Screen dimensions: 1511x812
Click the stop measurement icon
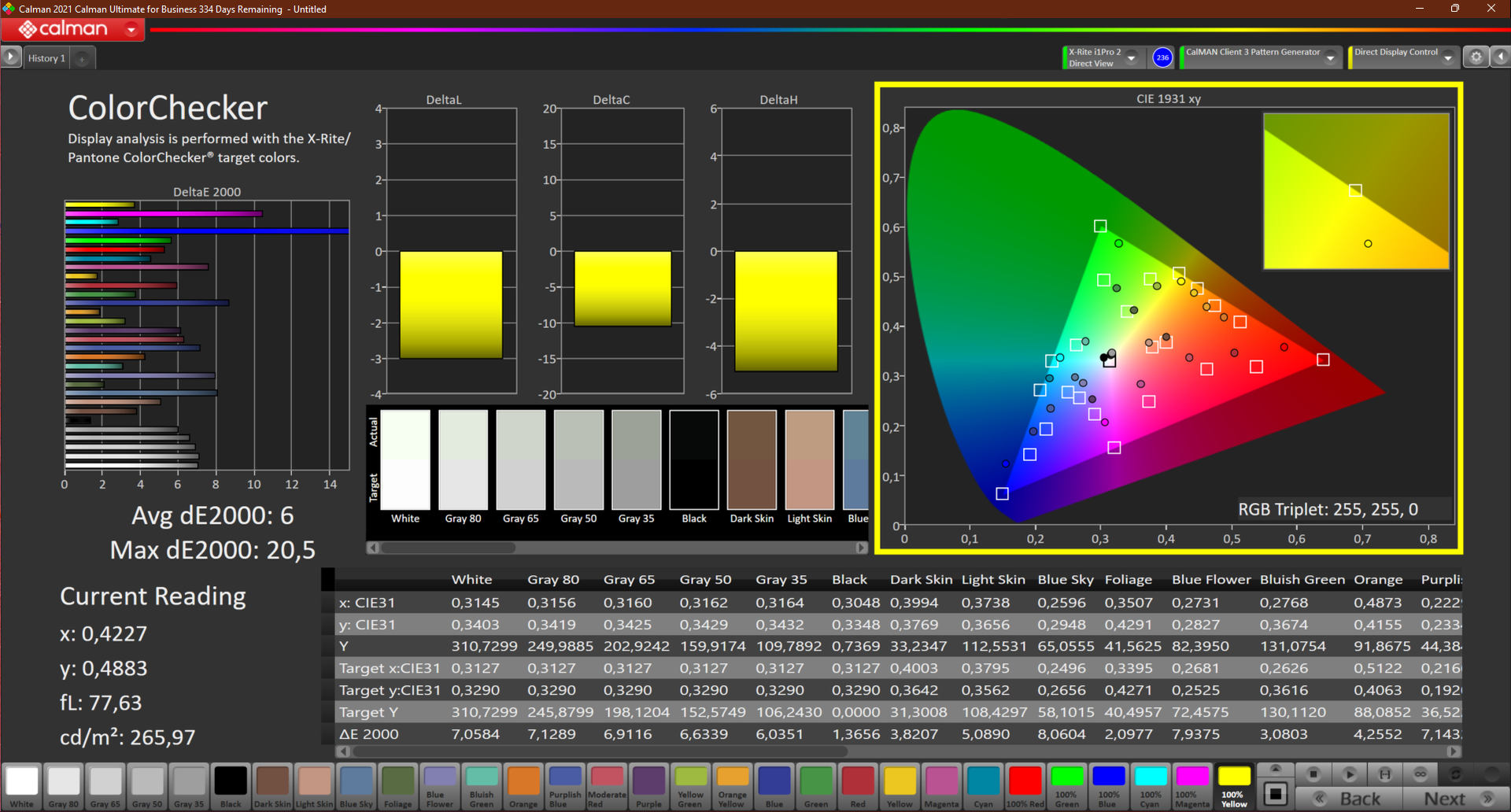(x=1313, y=774)
